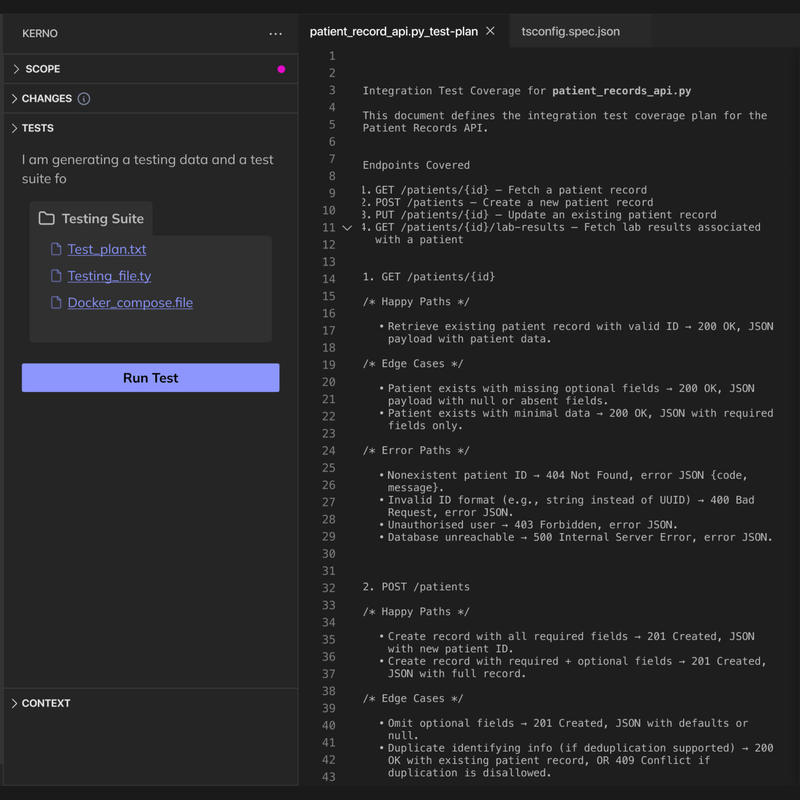The image size is (800, 800).
Task: Close the patient_record_api.py_test-plan tab
Action: 489,31
